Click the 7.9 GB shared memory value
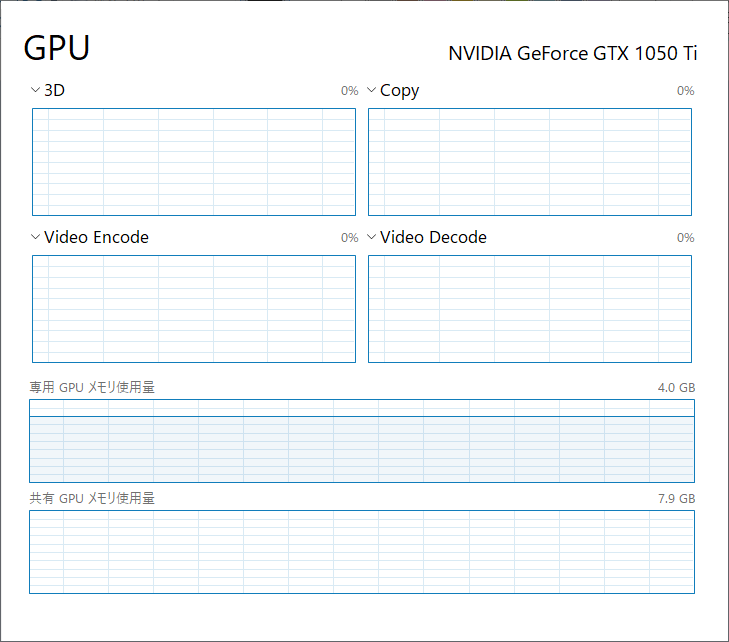 pyautogui.click(x=676, y=498)
